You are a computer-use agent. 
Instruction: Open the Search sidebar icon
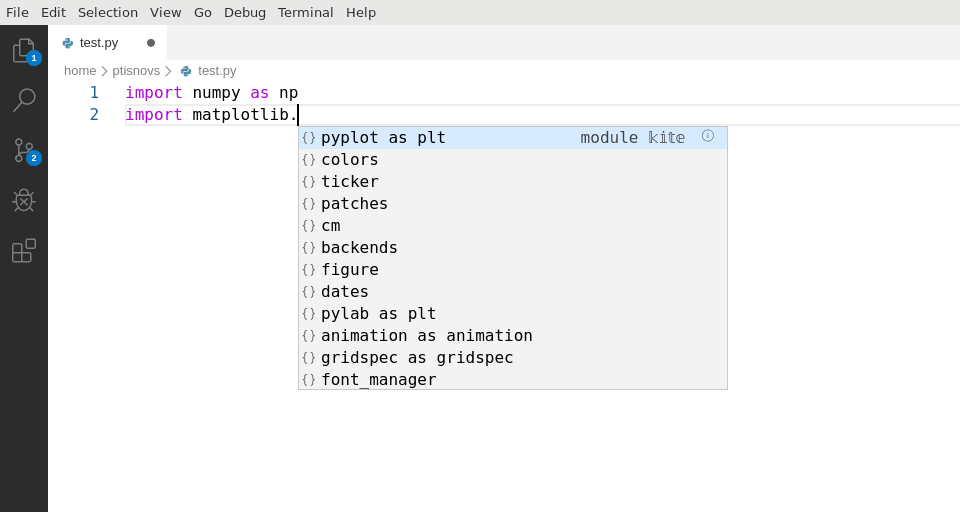tap(24, 100)
